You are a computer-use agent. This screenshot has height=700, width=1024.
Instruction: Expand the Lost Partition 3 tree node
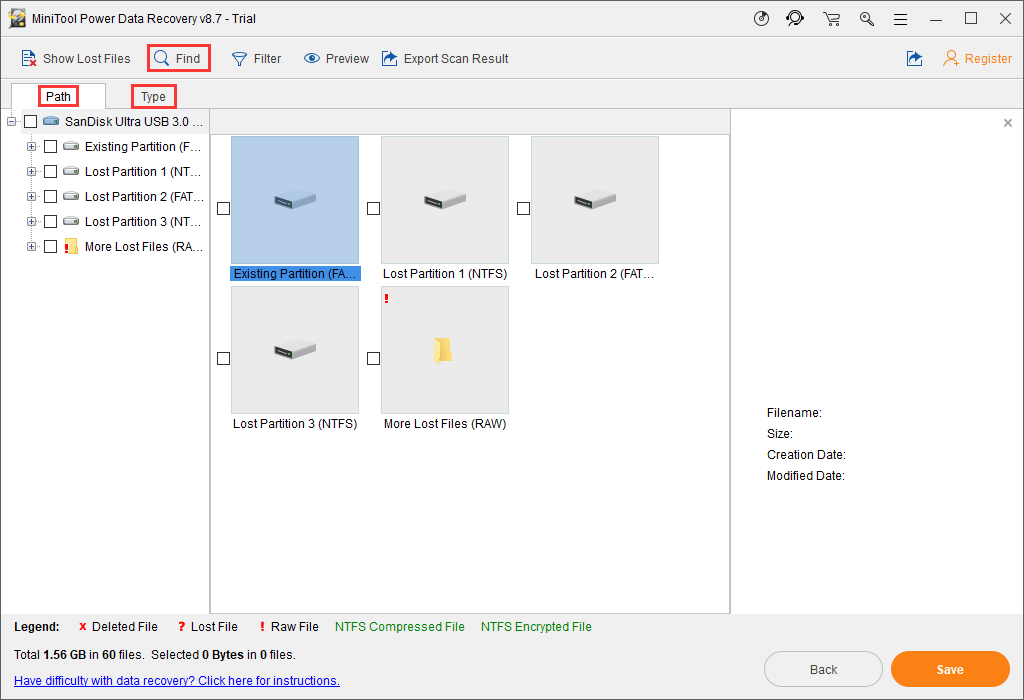[x=31, y=221]
